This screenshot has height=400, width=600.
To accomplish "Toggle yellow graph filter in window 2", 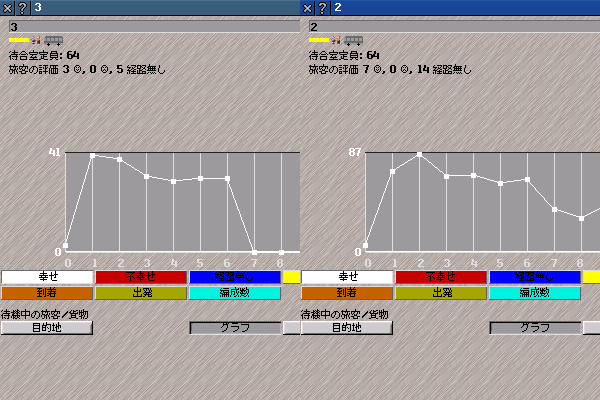I will (x=592, y=277).
